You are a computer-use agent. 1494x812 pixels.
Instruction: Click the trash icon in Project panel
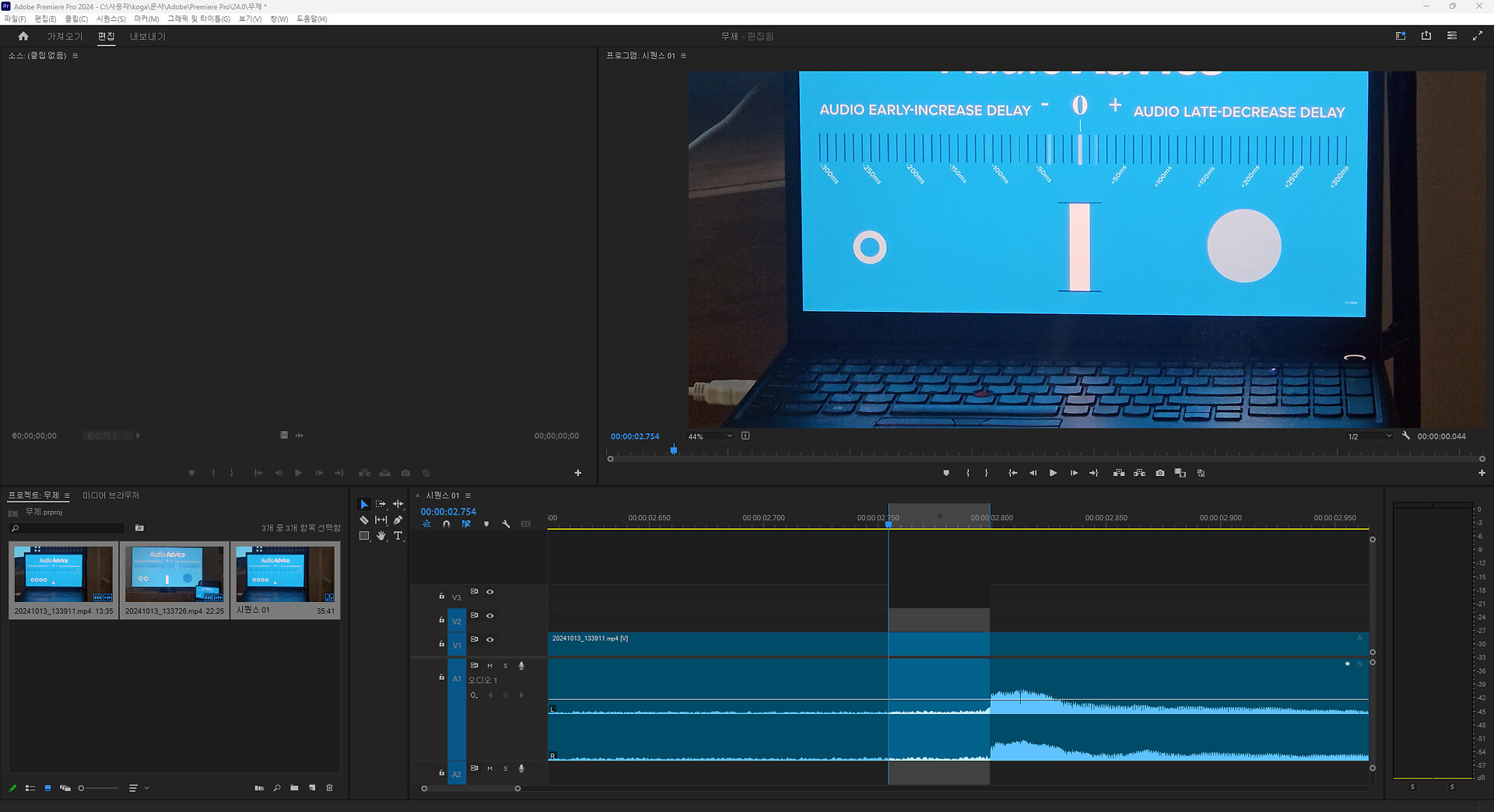coord(329,788)
